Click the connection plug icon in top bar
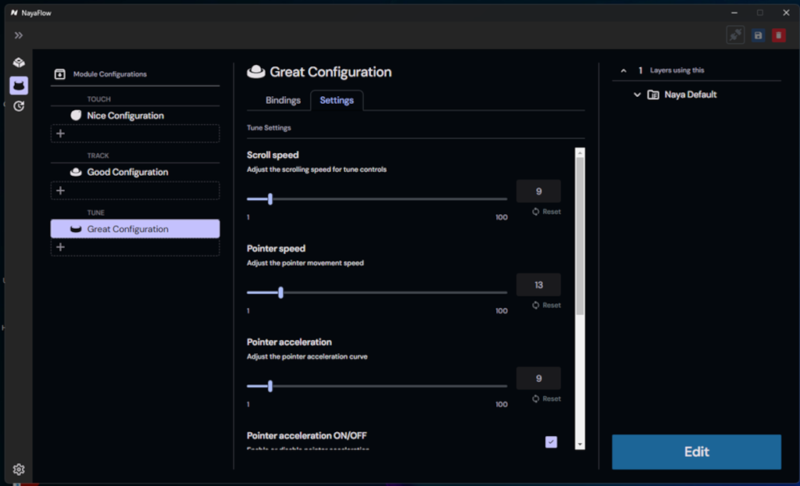Viewport: 800px width, 486px height. tap(735, 35)
